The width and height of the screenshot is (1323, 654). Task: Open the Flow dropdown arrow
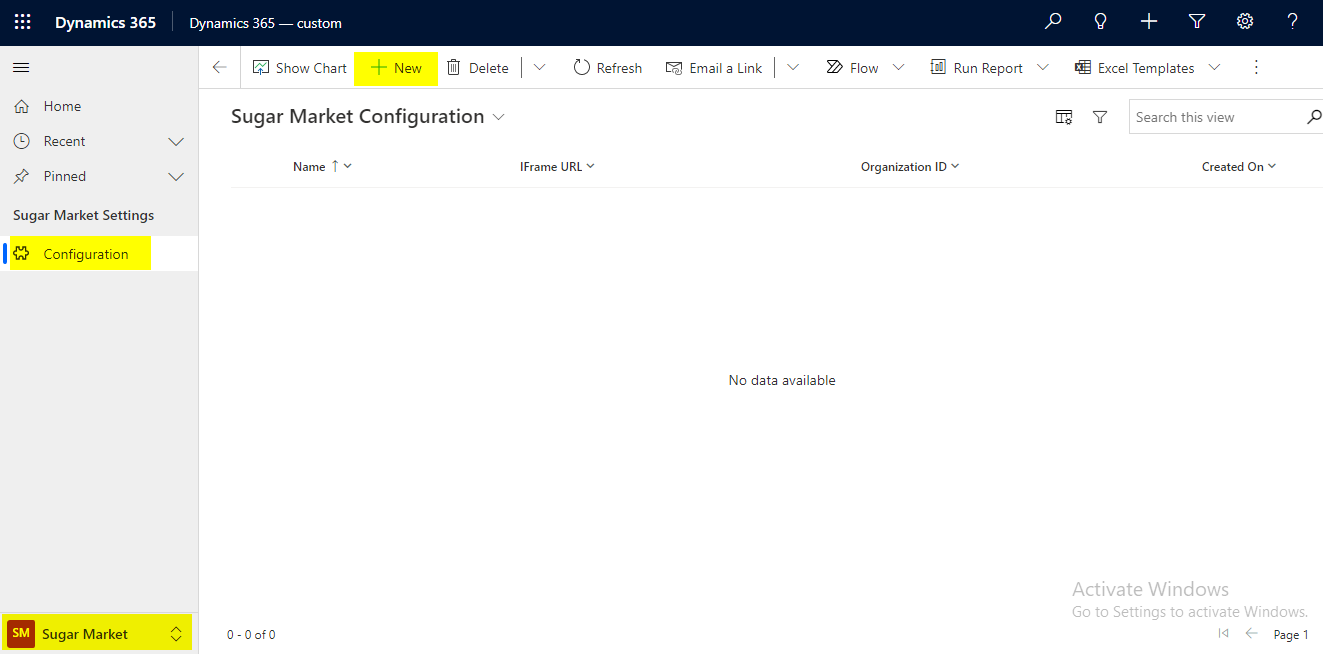pyautogui.click(x=898, y=68)
